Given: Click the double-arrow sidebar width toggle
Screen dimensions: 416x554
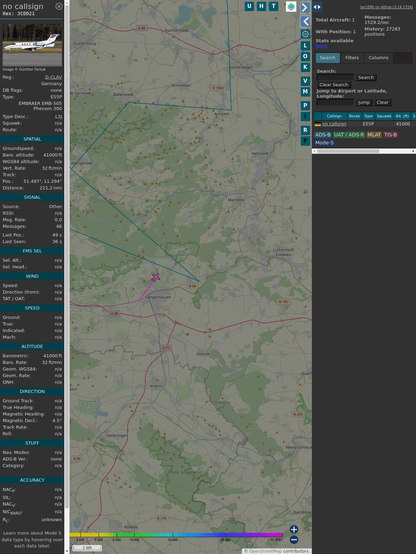Looking at the screenshot, I should coord(317,7).
